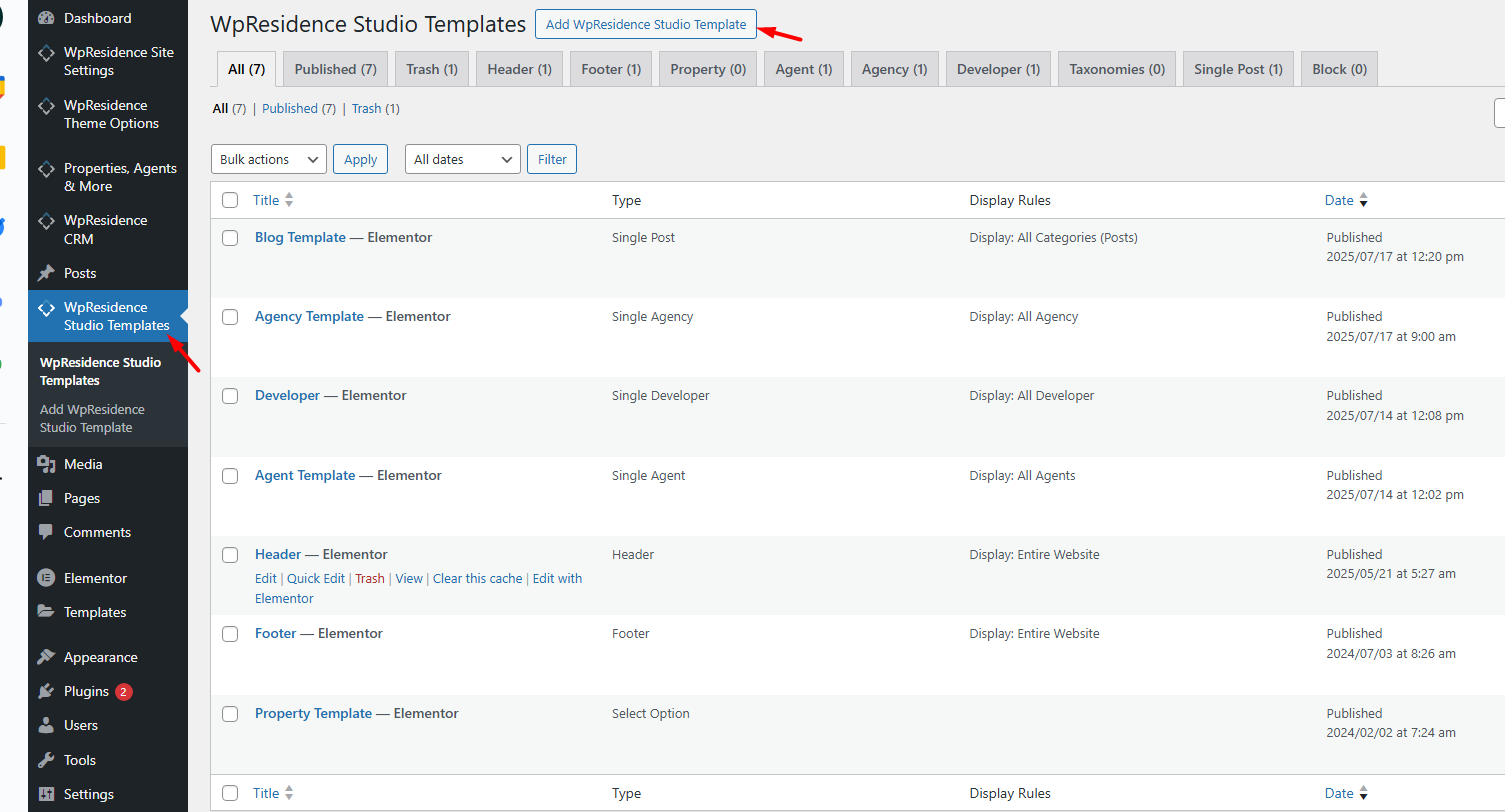Click the Elementor logo icon
The height and width of the screenshot is (812, 1505).
pos(46,578)
